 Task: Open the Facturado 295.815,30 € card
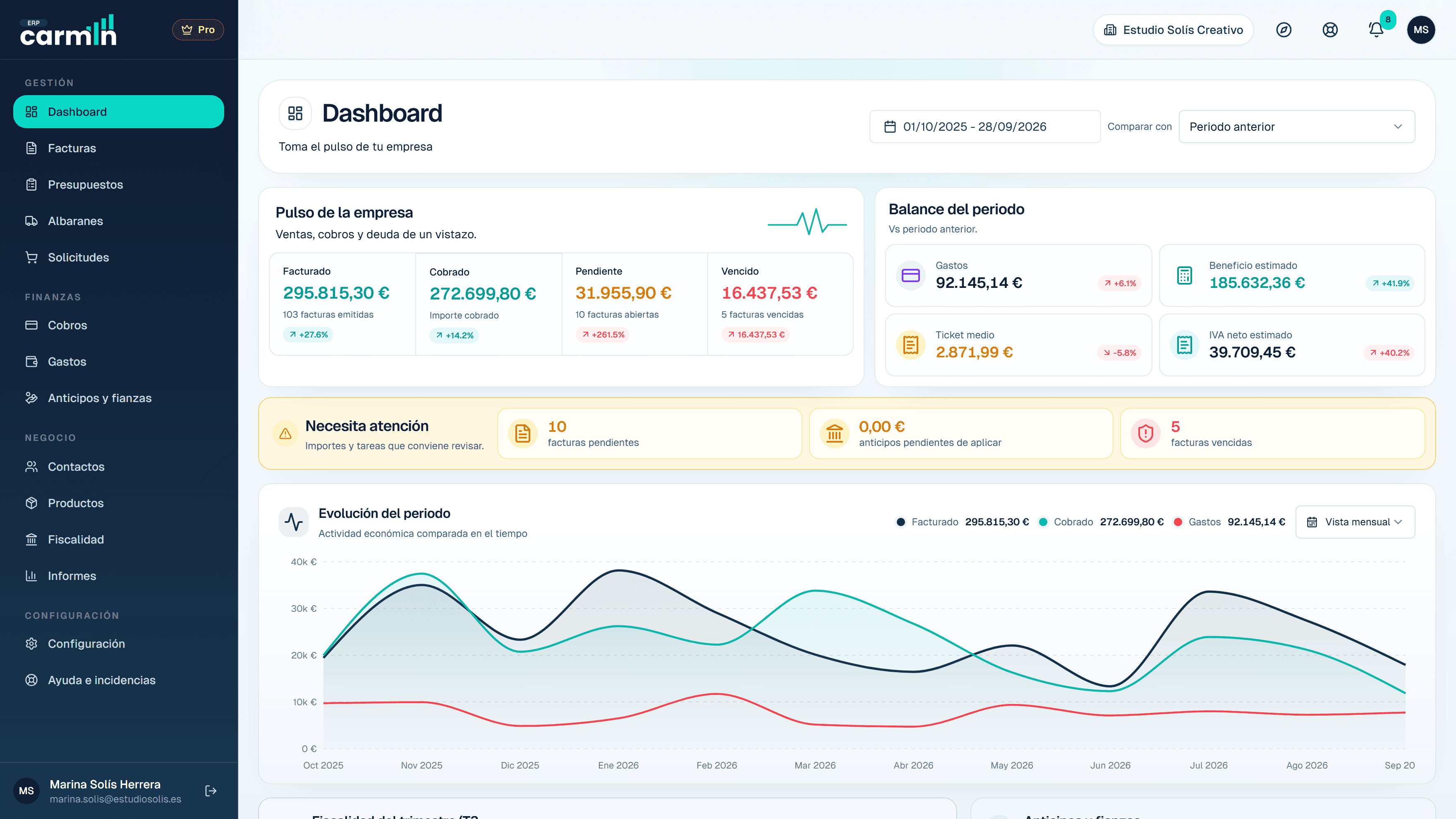342,304
